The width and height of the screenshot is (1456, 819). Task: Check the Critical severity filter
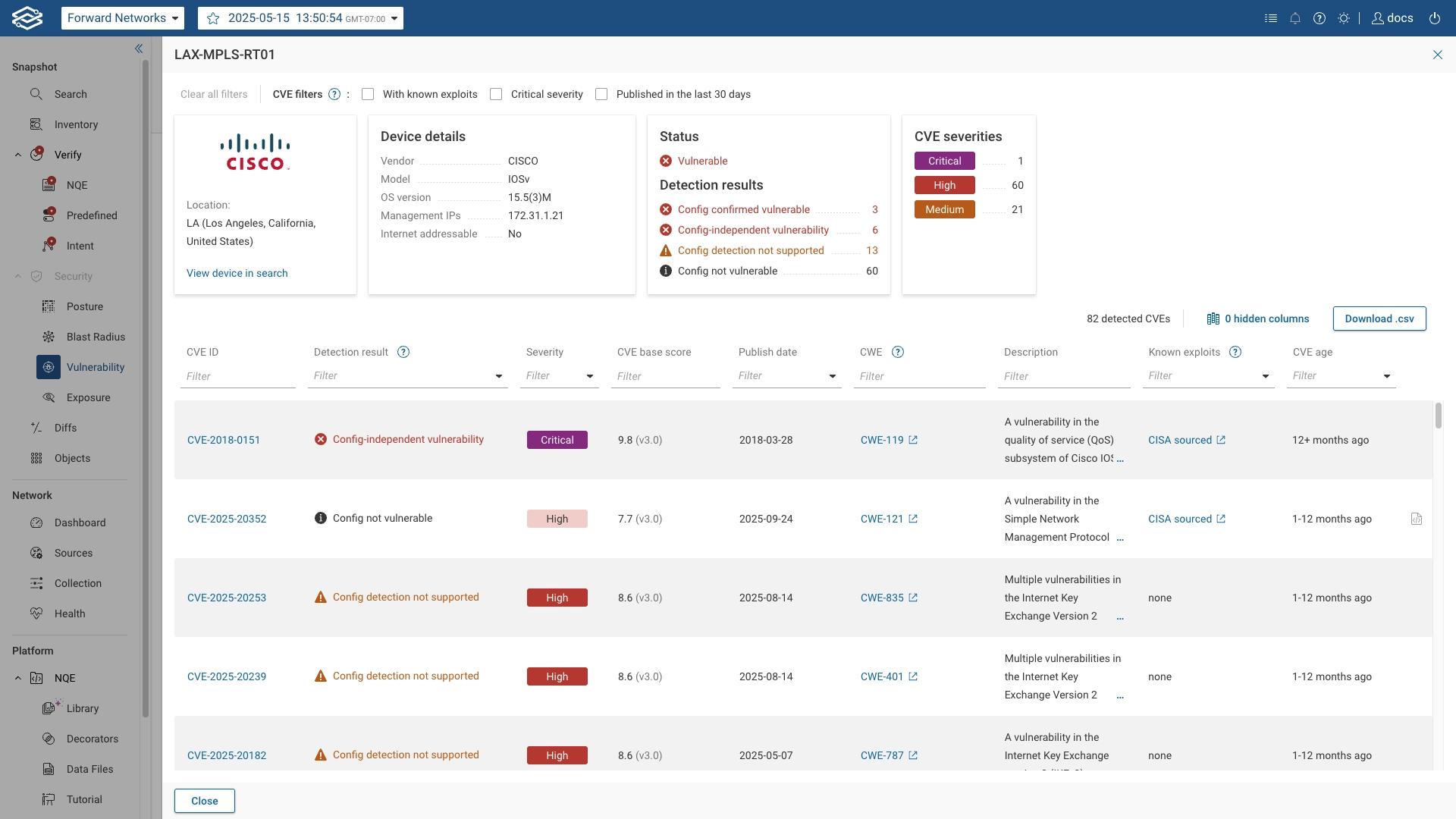(x=496, y=94)
